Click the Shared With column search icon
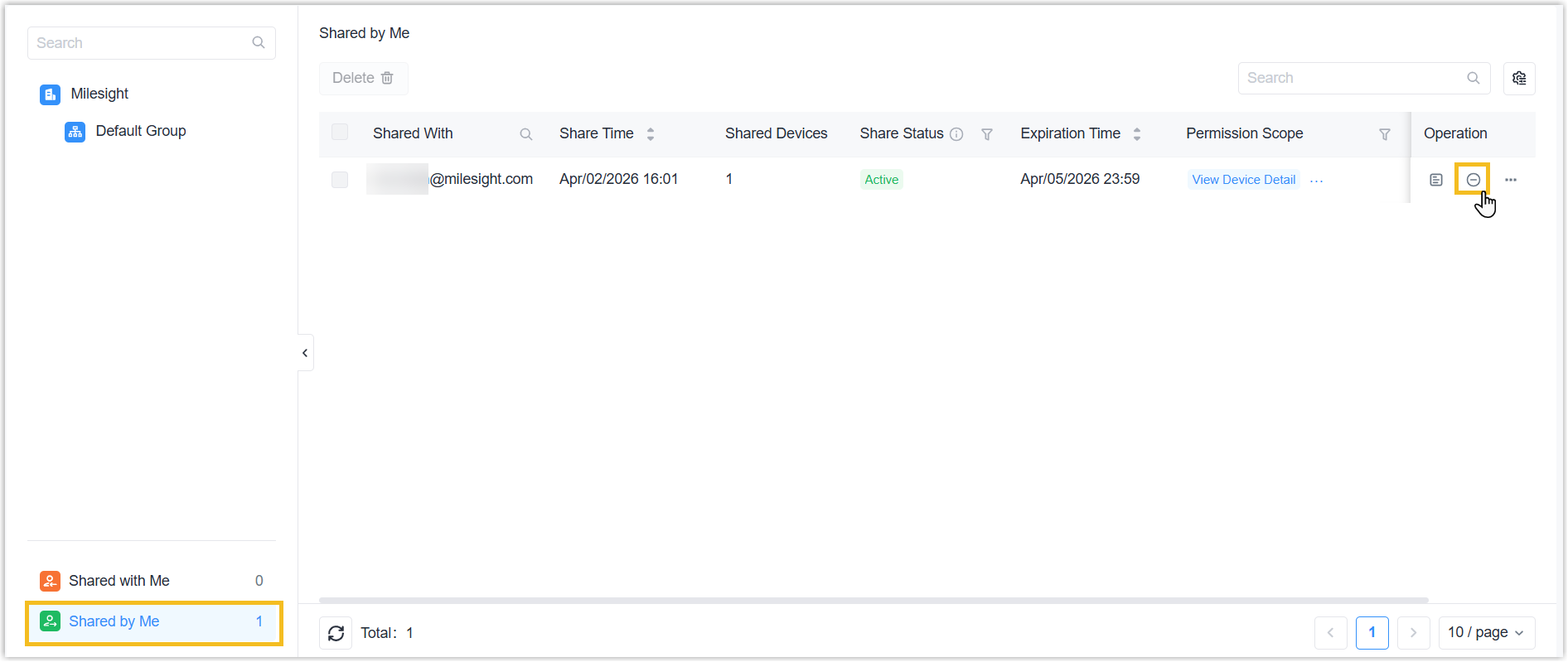 [x=525, y=134]
